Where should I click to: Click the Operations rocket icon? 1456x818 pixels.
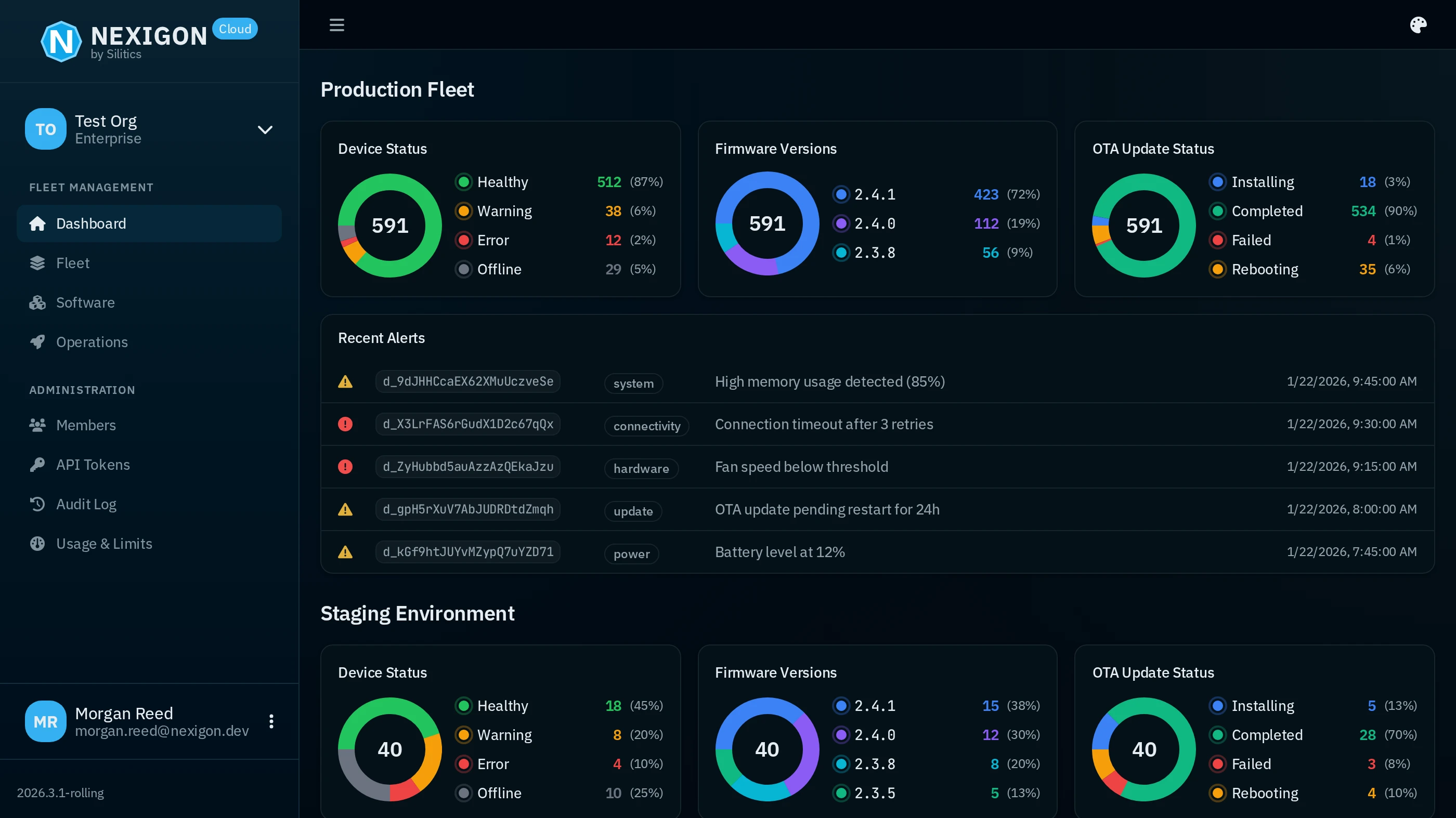37,342
